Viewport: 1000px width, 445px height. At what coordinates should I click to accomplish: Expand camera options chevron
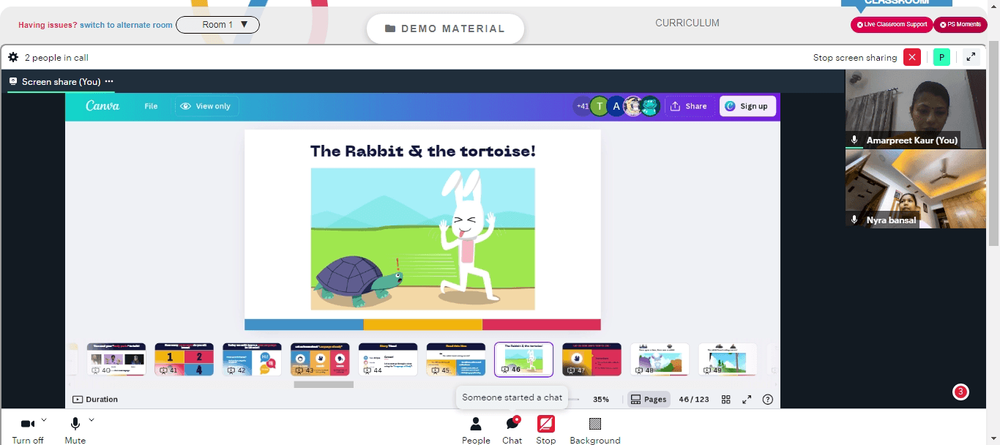click(44, 419)
